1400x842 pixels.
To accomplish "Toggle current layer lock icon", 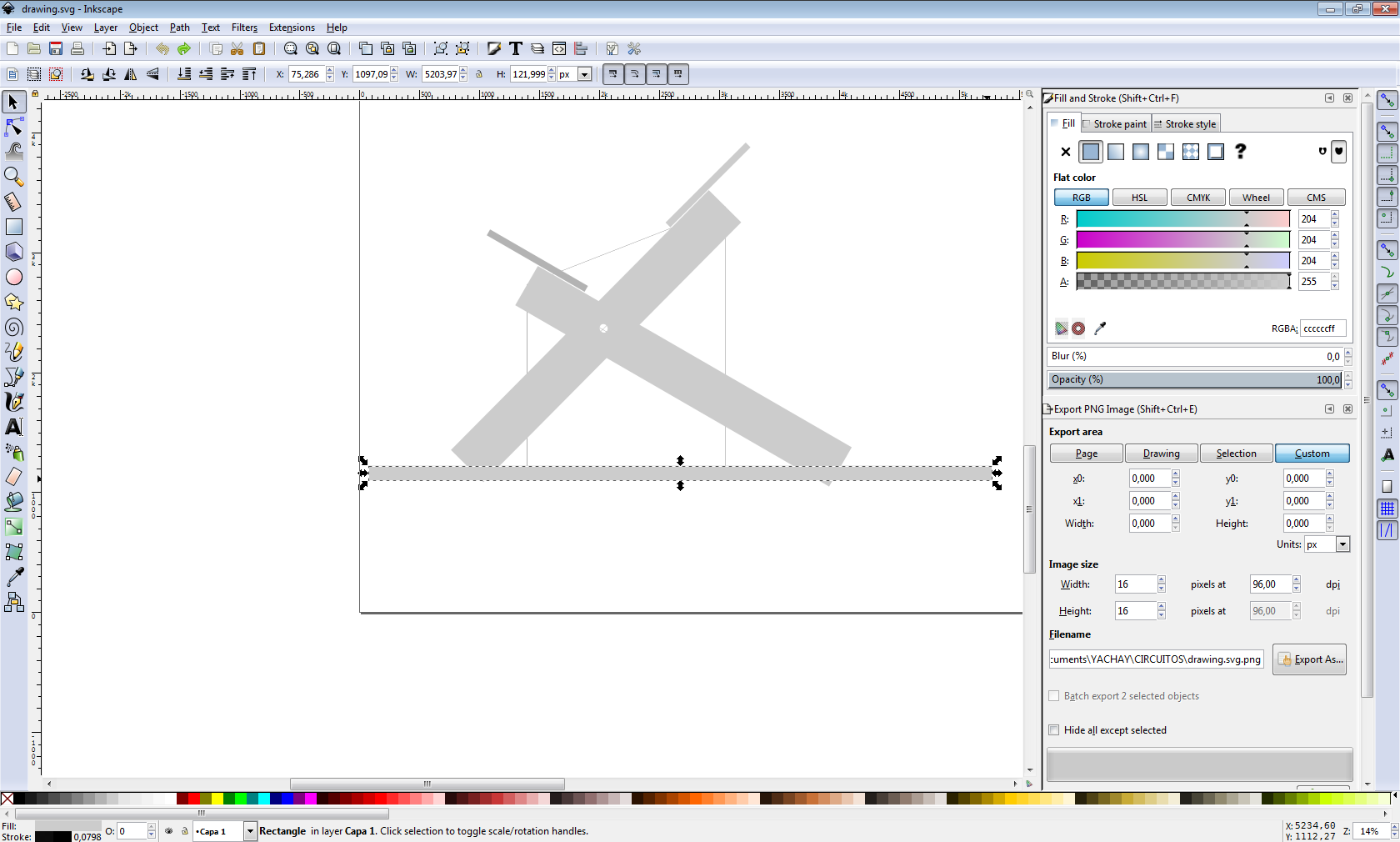I will 185,831.
